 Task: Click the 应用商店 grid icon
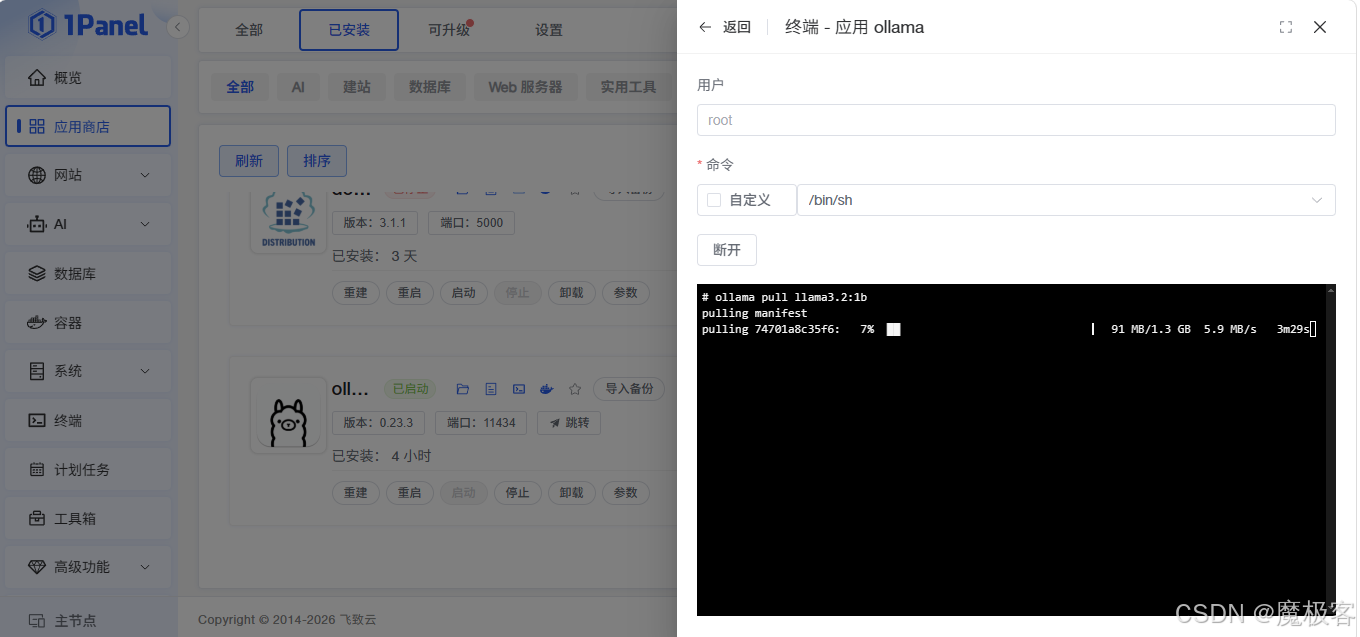point(37,126)
